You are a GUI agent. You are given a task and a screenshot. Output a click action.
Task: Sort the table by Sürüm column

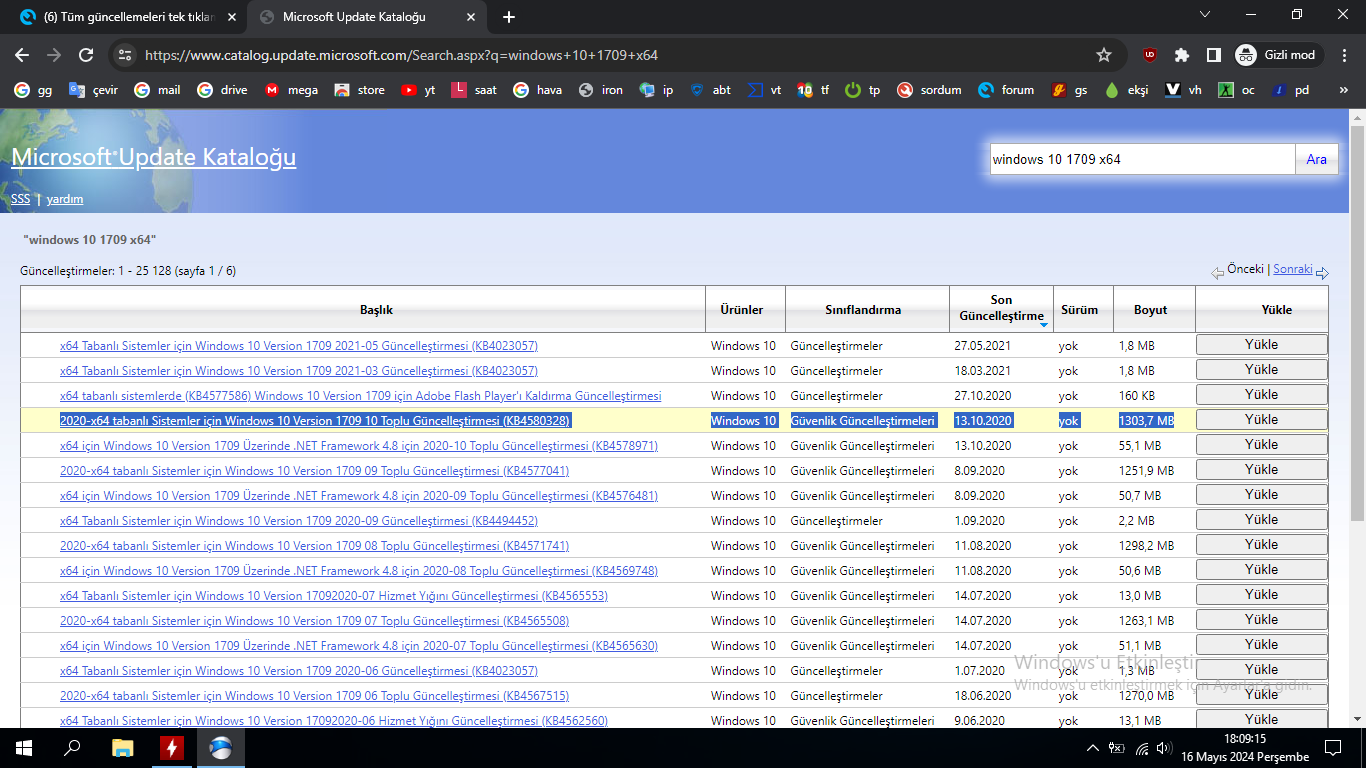coord(1079,310)
